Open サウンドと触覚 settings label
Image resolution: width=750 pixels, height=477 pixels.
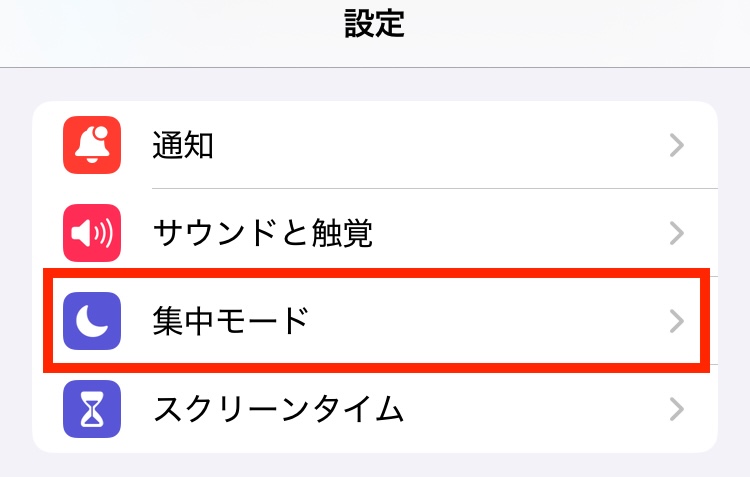(x=263, y=233)
